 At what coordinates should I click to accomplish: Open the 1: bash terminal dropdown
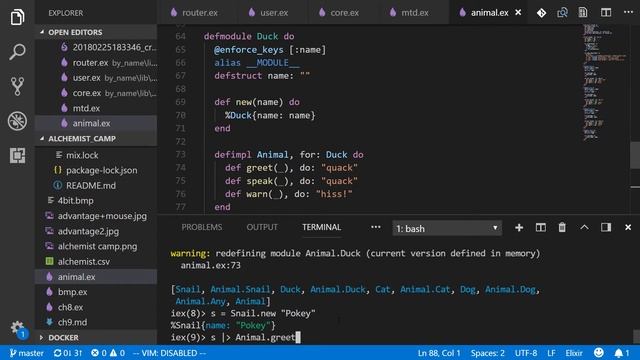[x=447, y=228]
